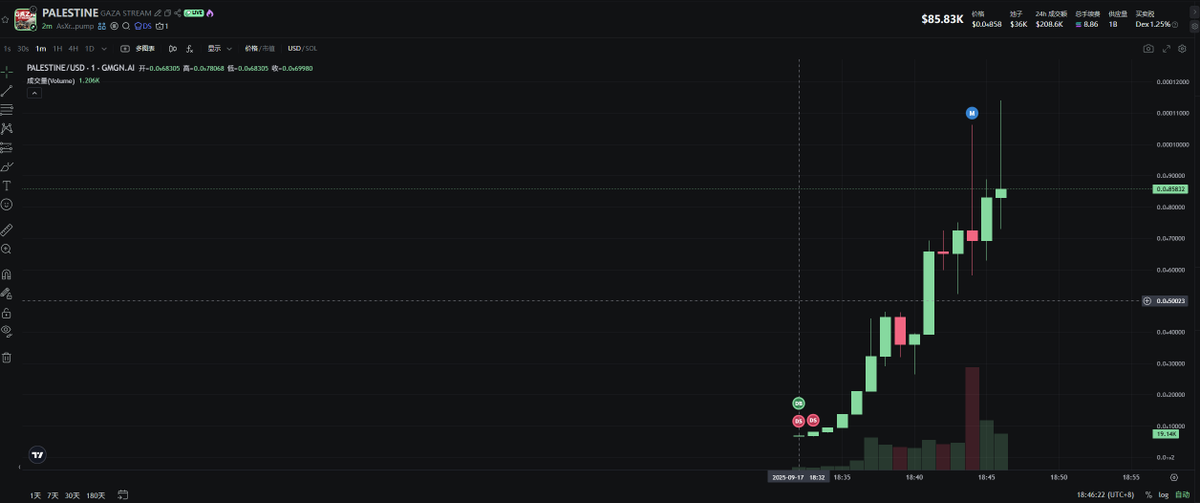Click the blue M marker above the candle
This screenshot has height=503, width=1200.
971,114
